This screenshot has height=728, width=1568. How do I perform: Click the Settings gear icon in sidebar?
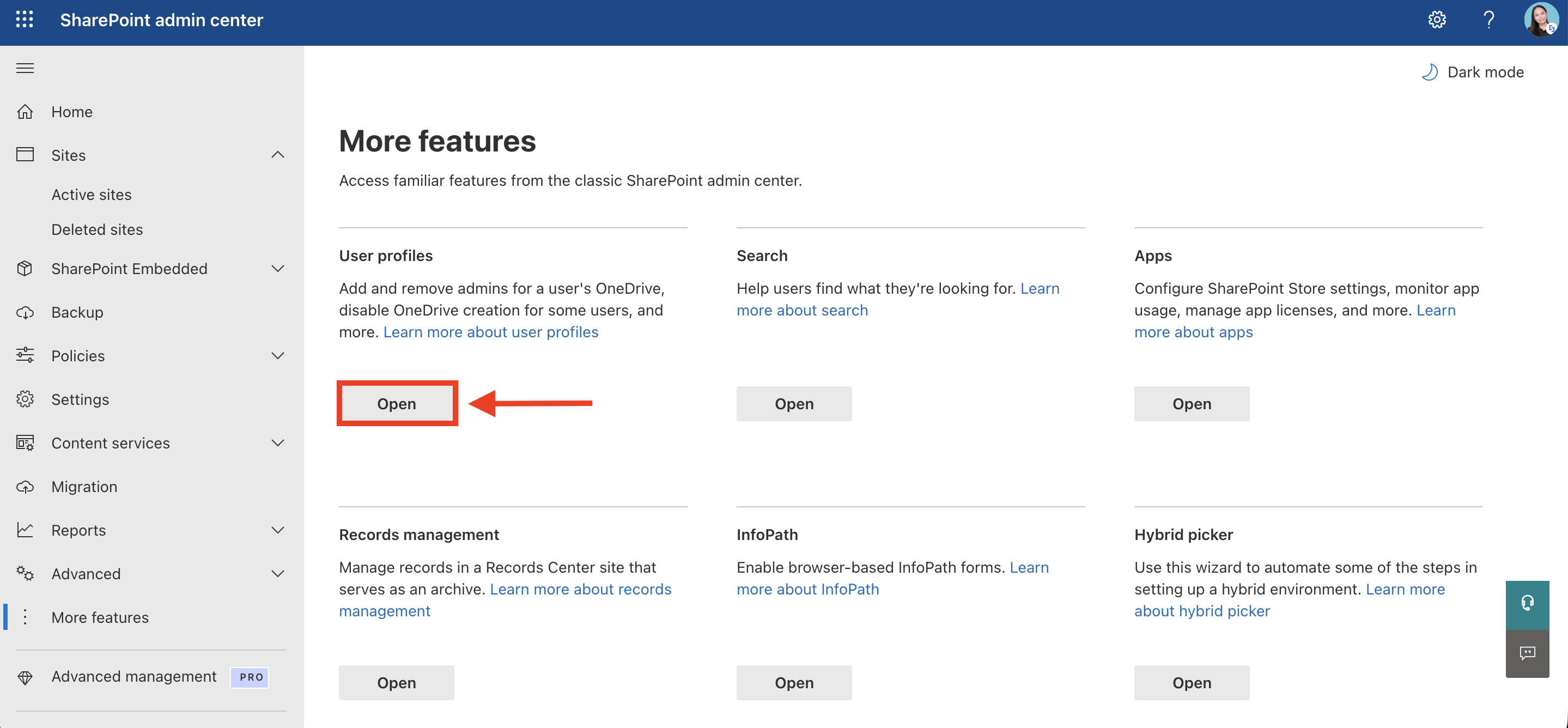click(25, 399)
